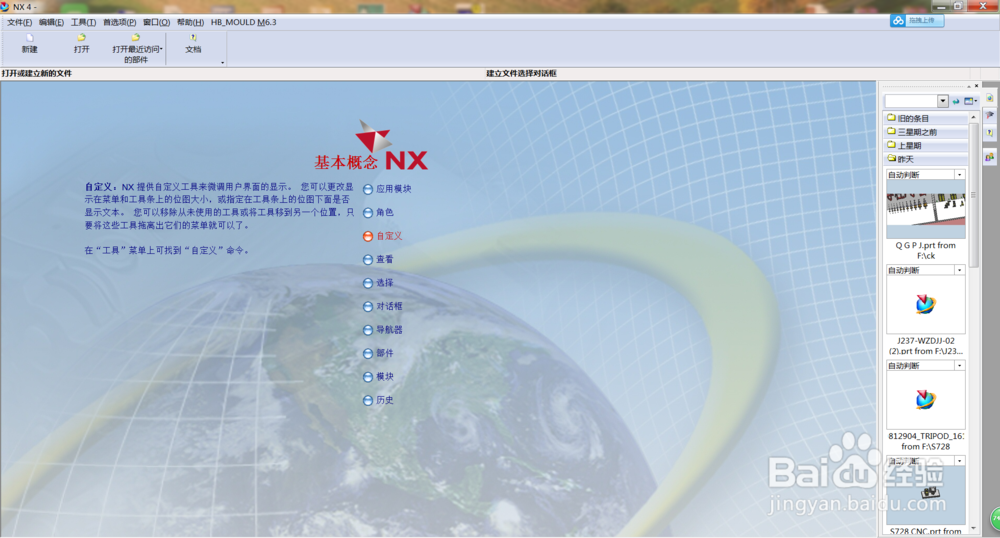Select the 应用模块 concept link
The image size is (1000, 538).
(x=387, y=189)
